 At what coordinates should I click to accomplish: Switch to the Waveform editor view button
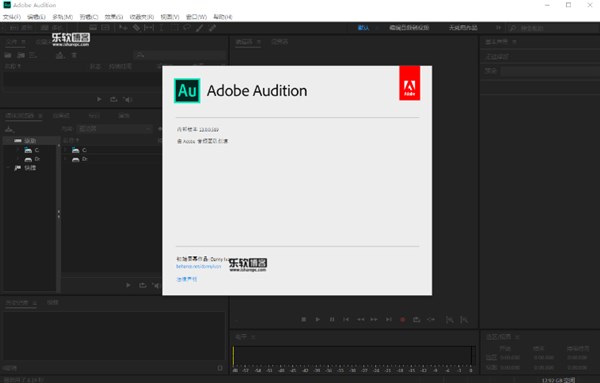coord(20,28)
